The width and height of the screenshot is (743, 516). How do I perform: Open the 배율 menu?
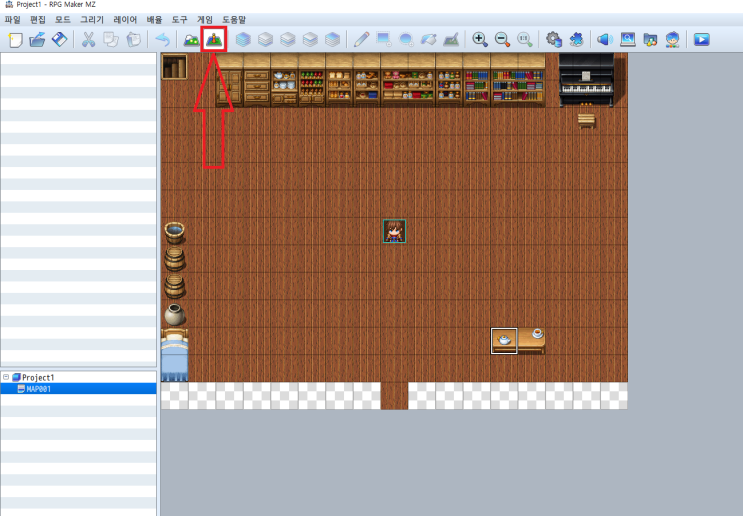click(x=154, y=19)
